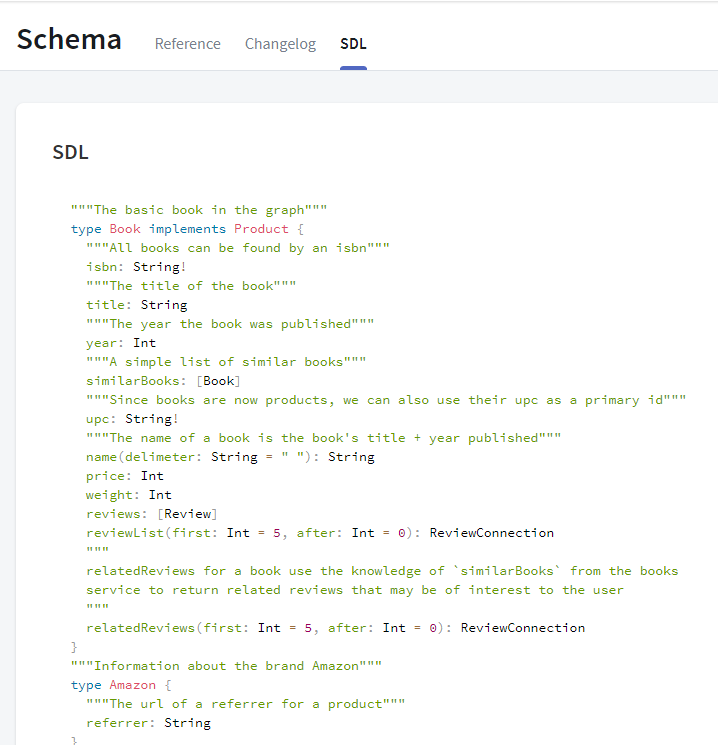The image size is (718, 745).
Task: Switch to the Reference tab
Action: [187, 44]
